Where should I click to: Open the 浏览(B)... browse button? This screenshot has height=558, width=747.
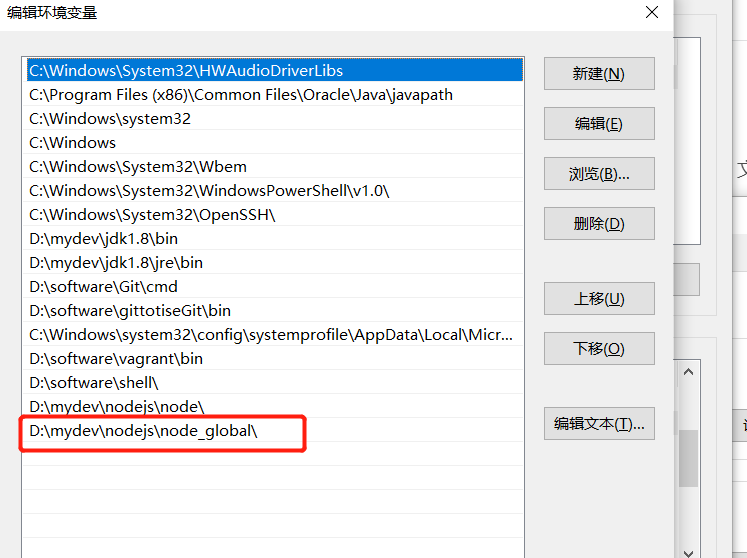click(x=599, y=173)
